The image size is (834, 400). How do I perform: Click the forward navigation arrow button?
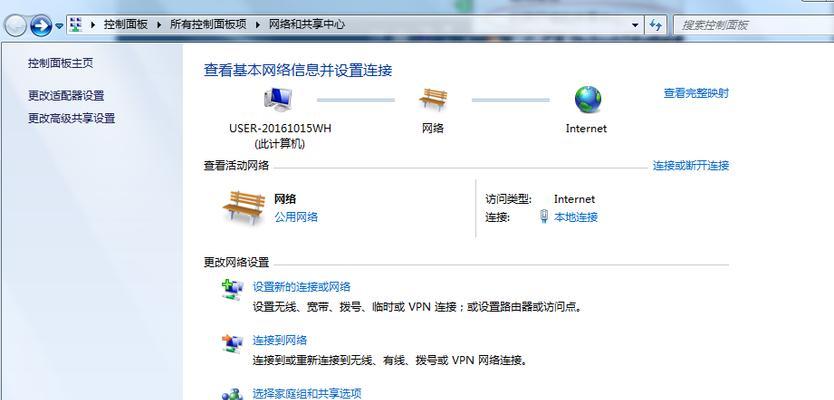(41, 25)
